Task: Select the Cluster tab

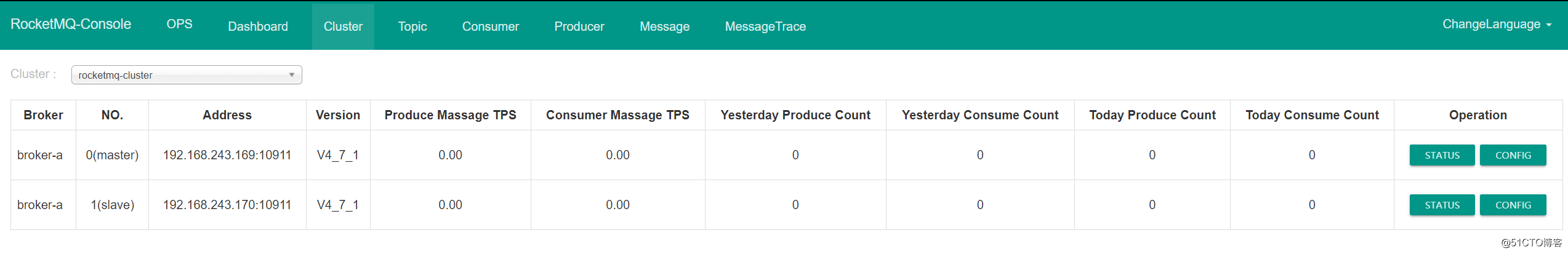Action: tap(343, 26)
